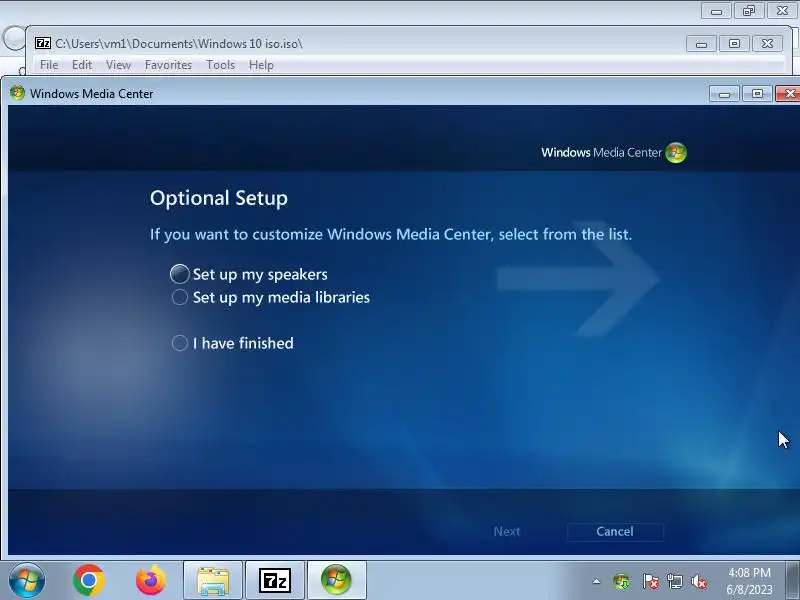
Task: Cancel the Optional Setup wizard
Action: click(x=615, y=532)
